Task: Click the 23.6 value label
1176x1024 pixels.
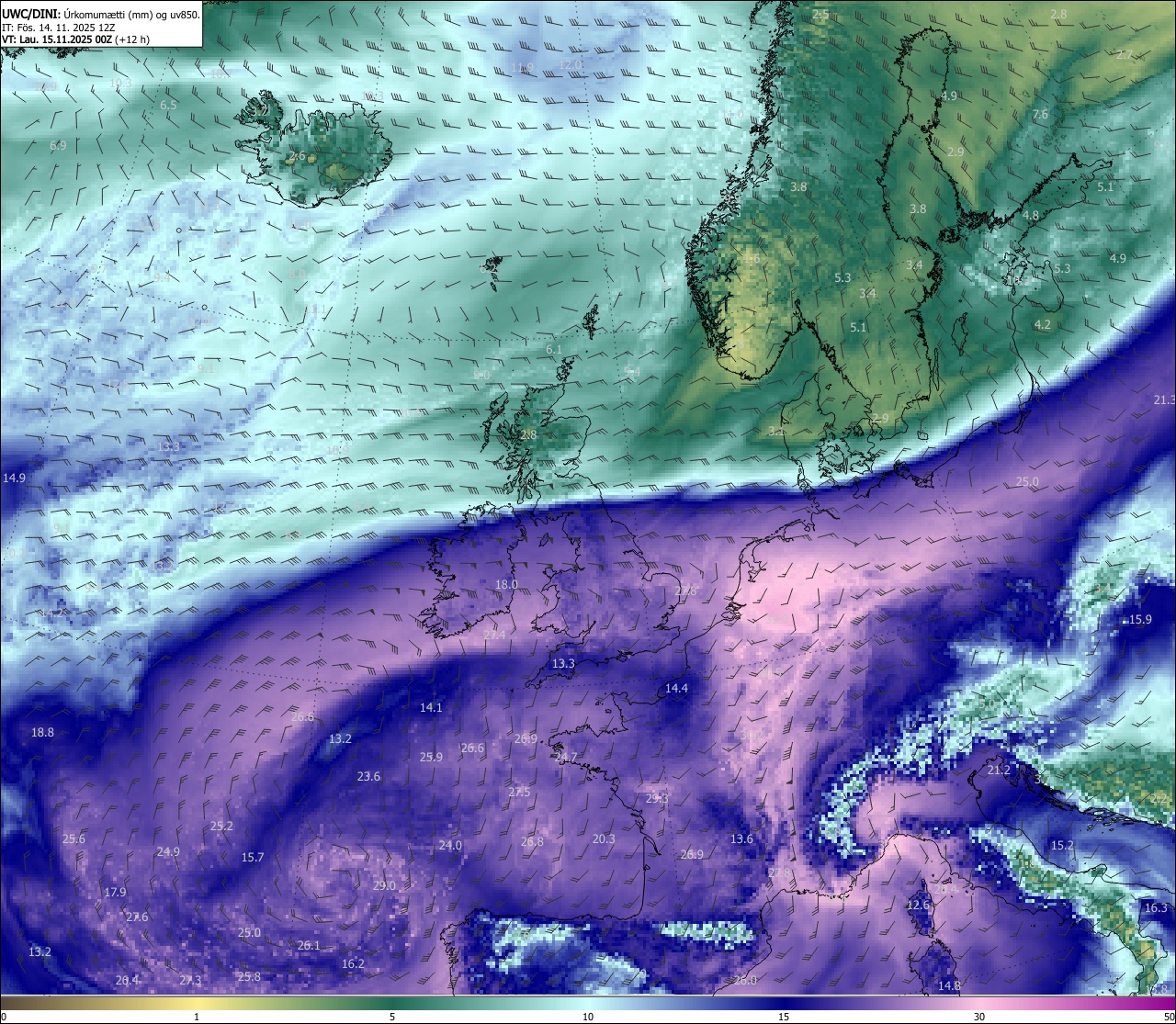Action: pyautogui.click(x=368, y=777)
